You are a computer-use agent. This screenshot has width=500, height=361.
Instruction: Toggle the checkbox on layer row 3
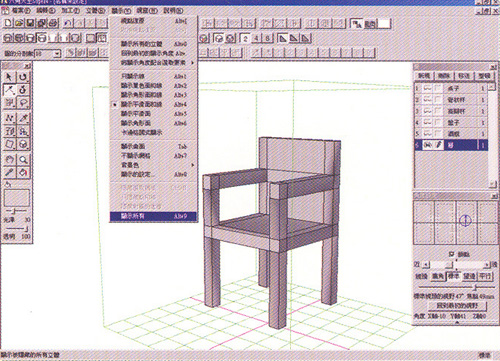[438, 111]
